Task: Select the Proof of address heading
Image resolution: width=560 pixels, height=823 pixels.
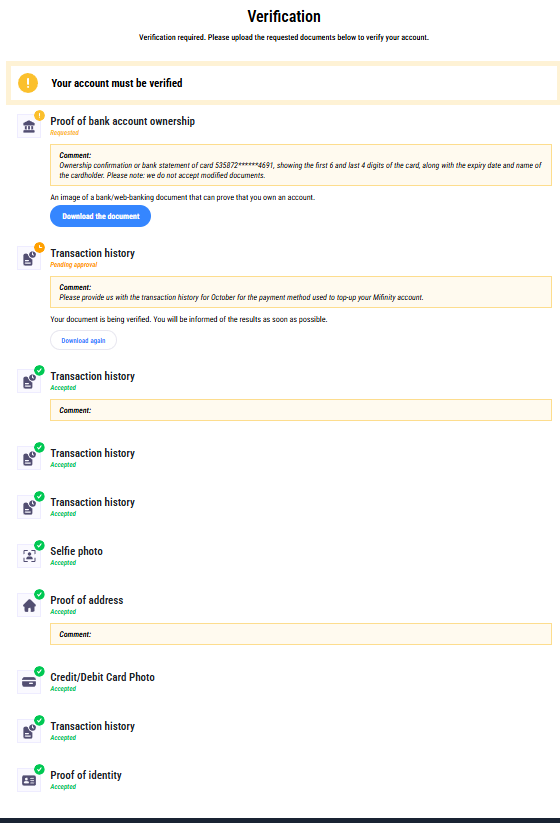Action: tap(87, 600)
